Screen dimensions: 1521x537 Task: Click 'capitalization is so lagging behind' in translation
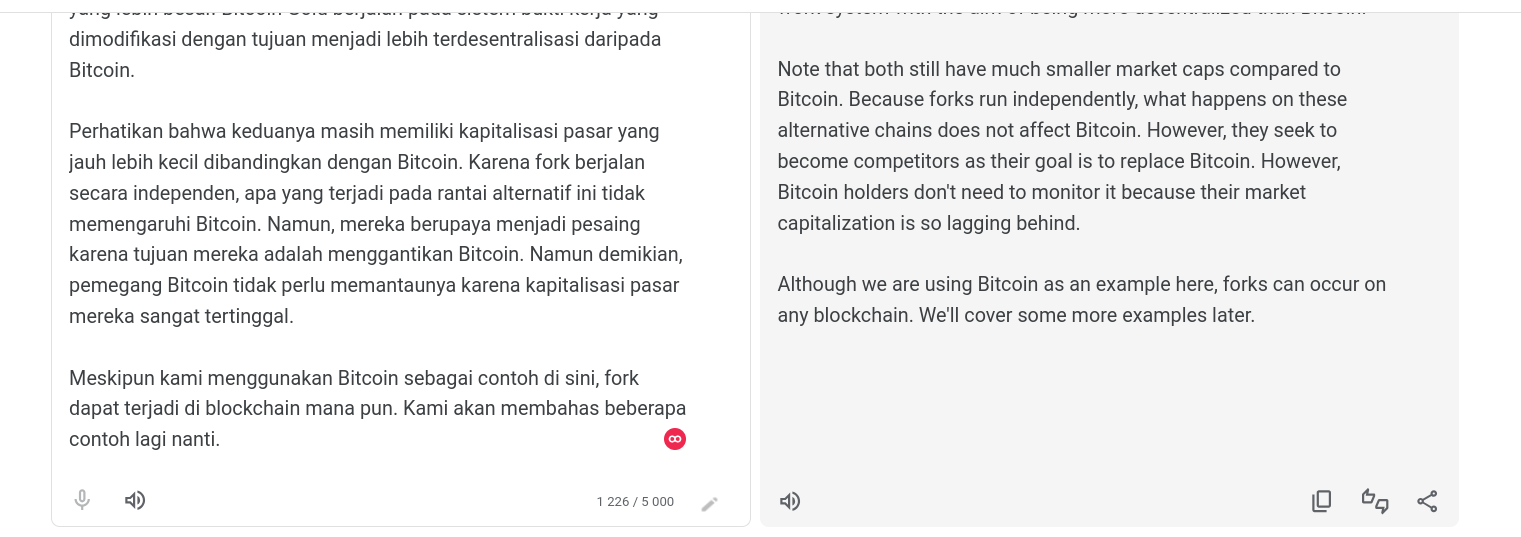tap(928, 223)
